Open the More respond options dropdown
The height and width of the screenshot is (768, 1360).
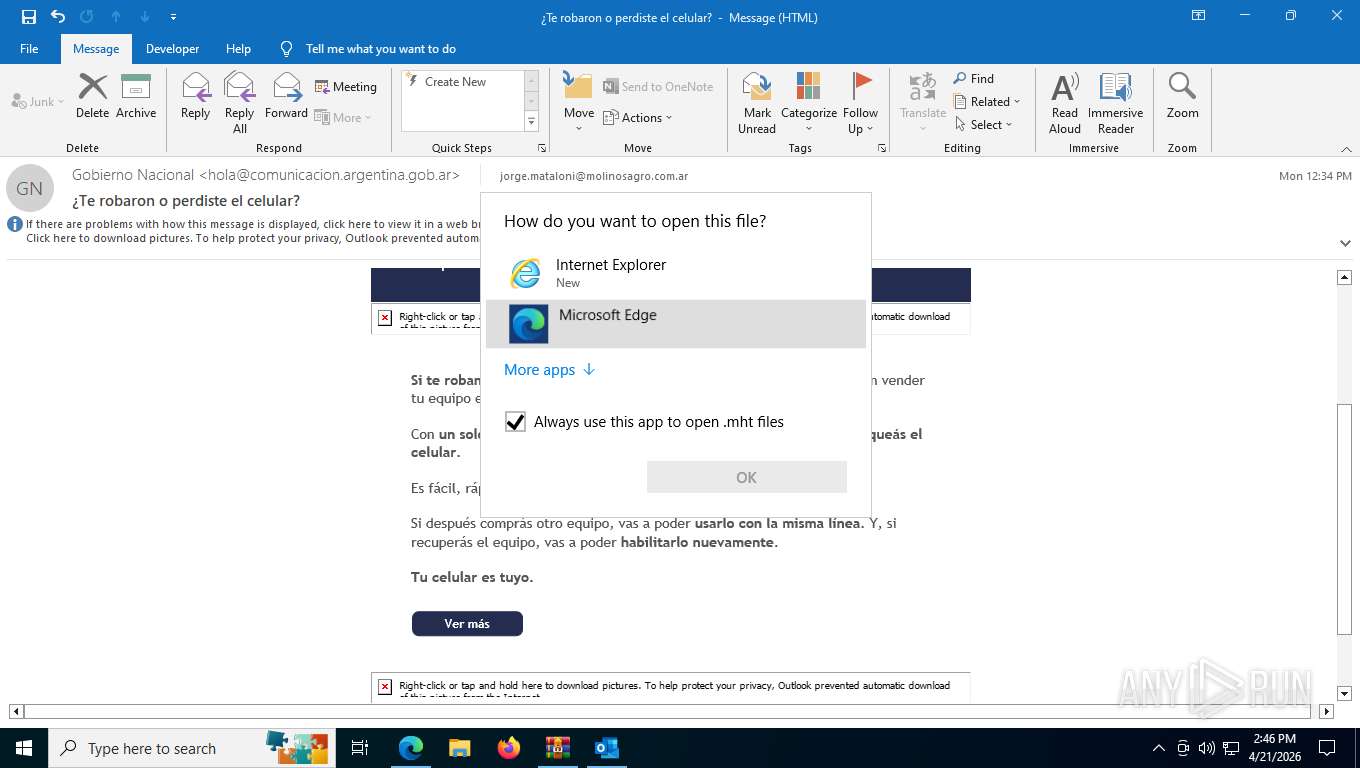(343, 117)
